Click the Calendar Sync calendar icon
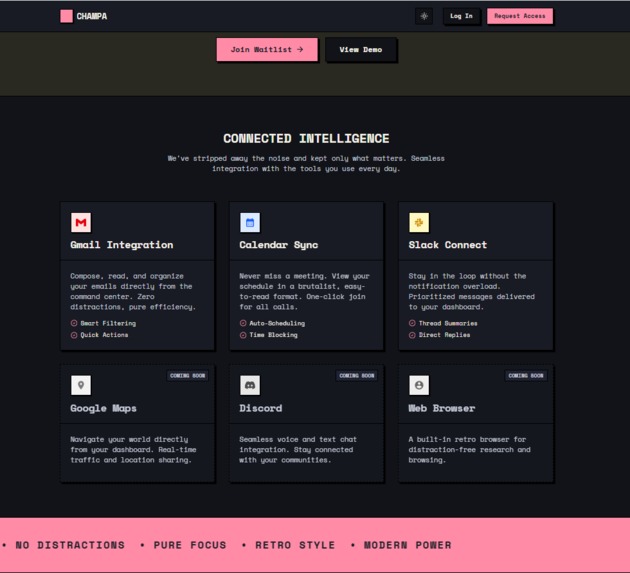 [250, 223]
